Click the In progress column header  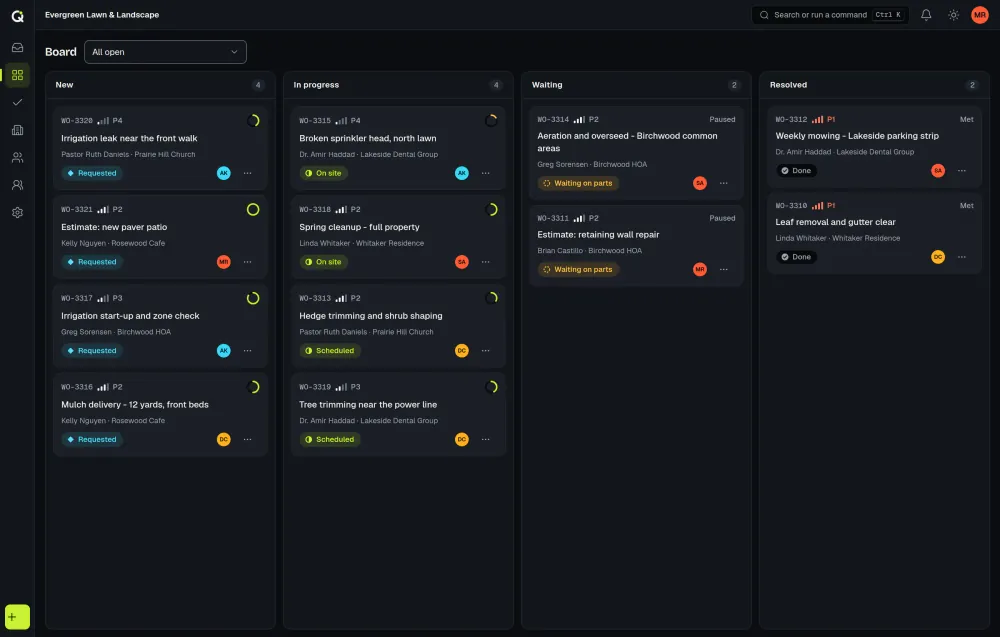398,85
